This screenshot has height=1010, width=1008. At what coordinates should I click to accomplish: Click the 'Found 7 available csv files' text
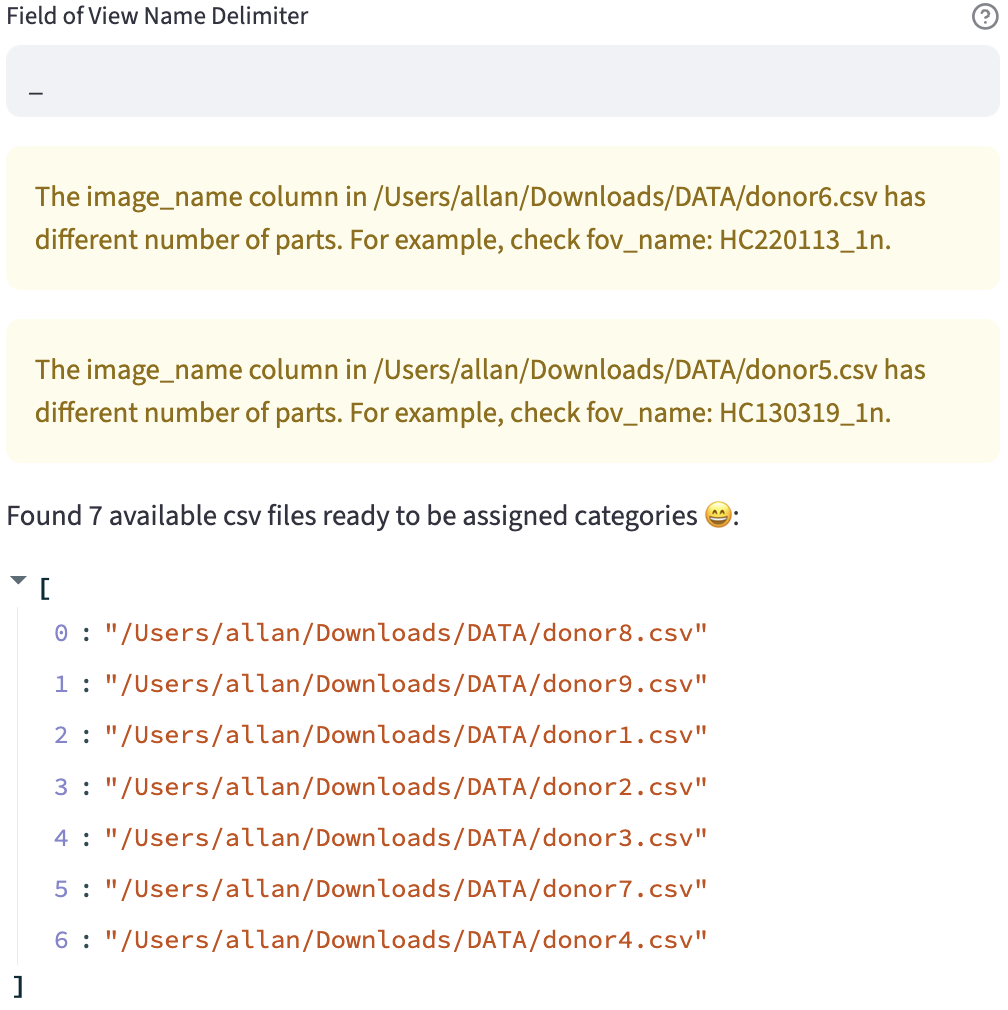350,516
